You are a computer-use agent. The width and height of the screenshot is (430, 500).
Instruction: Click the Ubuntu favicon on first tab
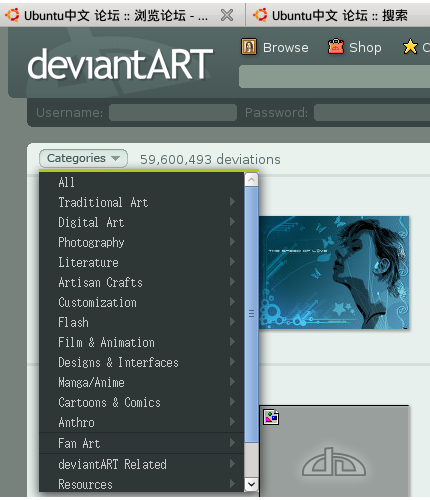point(12,15)
